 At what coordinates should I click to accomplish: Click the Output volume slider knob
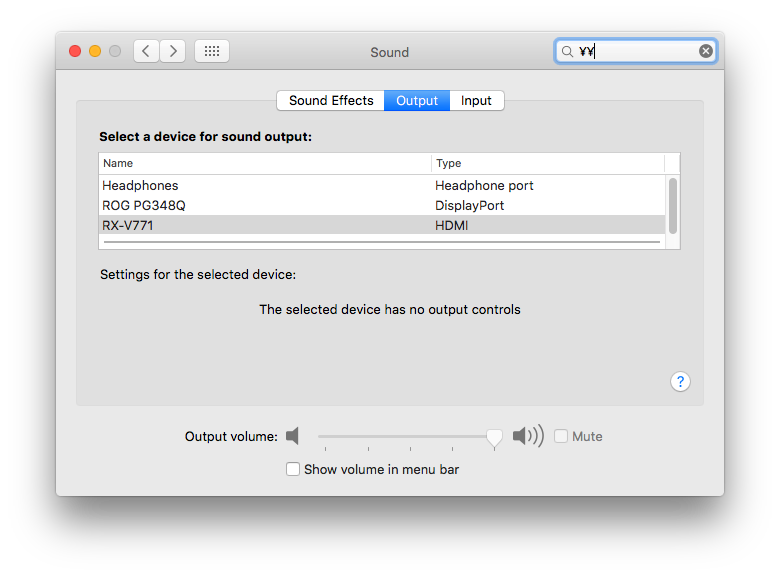click(494, 438)
